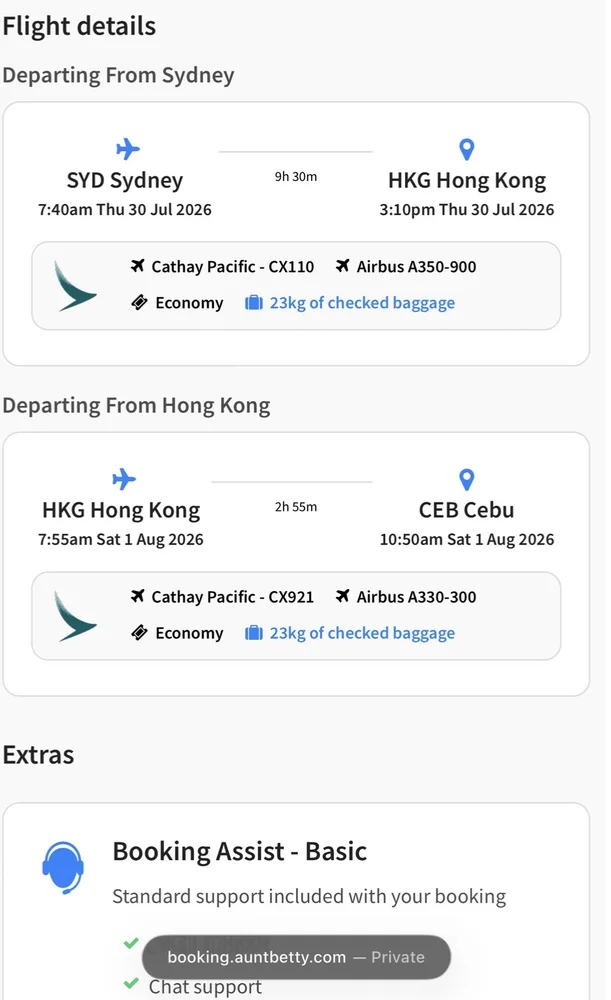
Task: Tap the booking.auntbetty.com address pill
Action: pos(296,957)
